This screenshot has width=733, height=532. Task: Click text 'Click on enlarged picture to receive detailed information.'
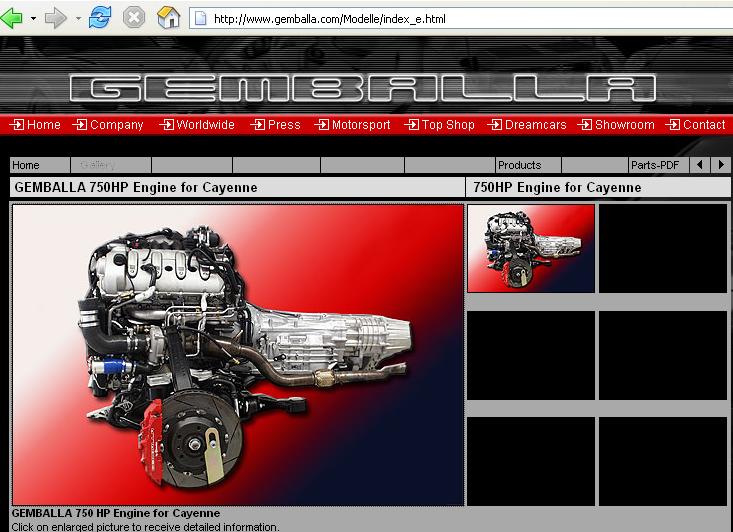tap(145, 527)
